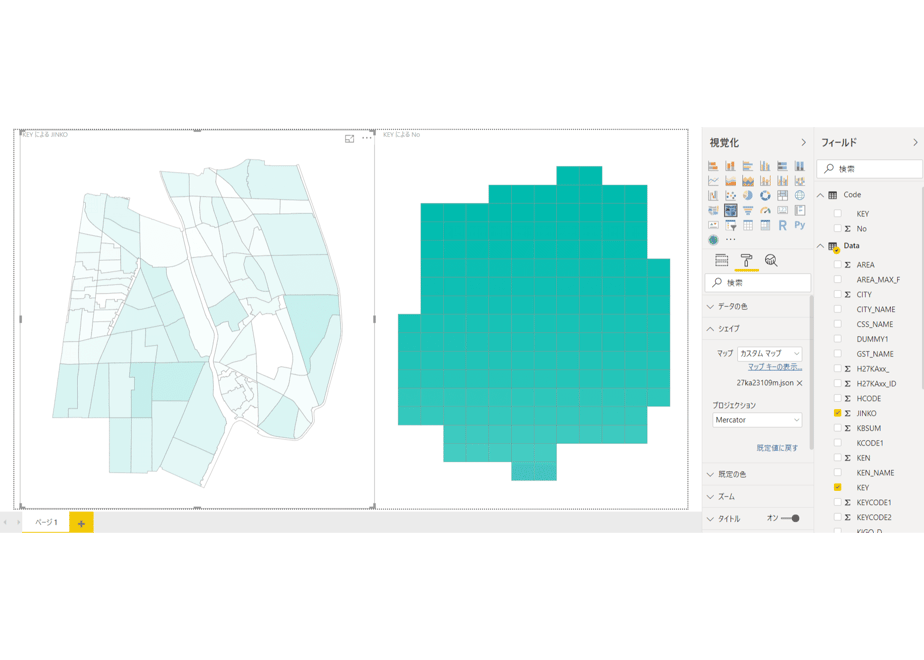This screenshot has width=924, height=660.
Task: Select the funnel chart icon
Action: 748,210
